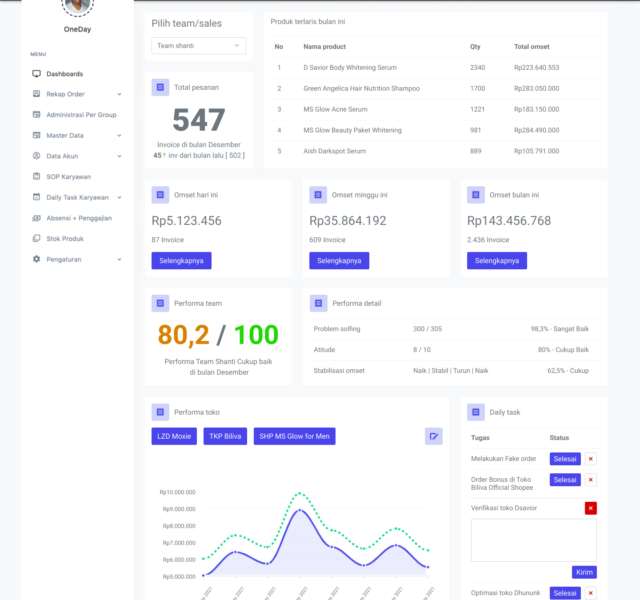Click the edit icon in Performa toko
Viewport: 640px width, 600px height.
click(434, 436)
